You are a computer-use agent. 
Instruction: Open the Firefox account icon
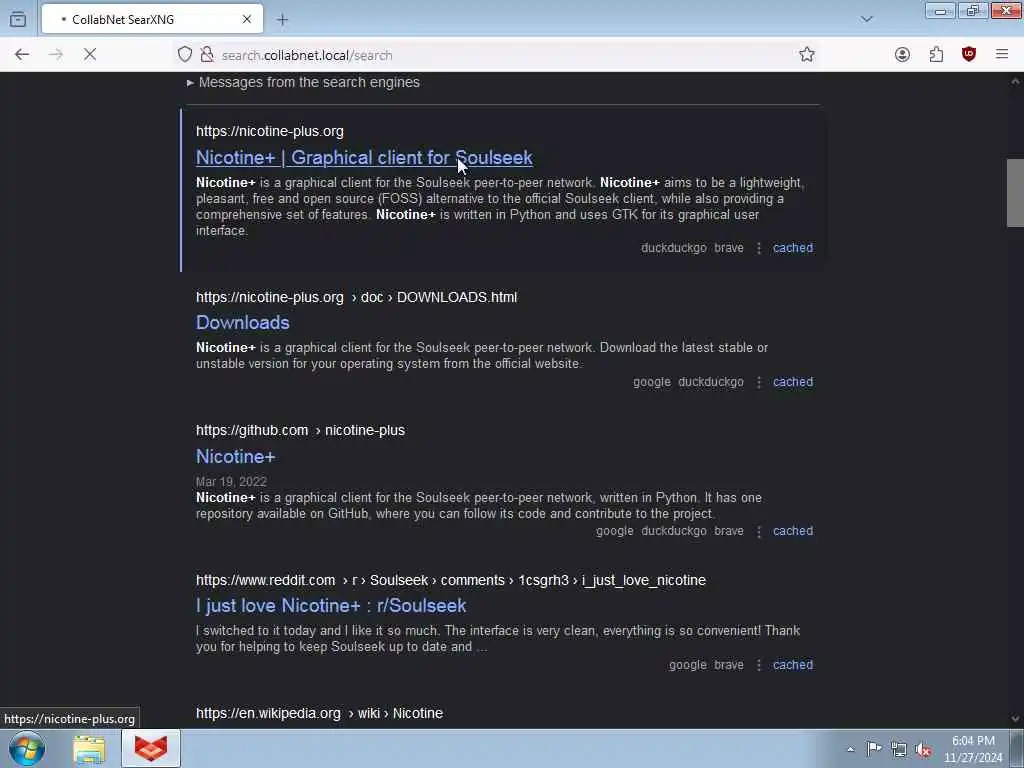(902, 55)
